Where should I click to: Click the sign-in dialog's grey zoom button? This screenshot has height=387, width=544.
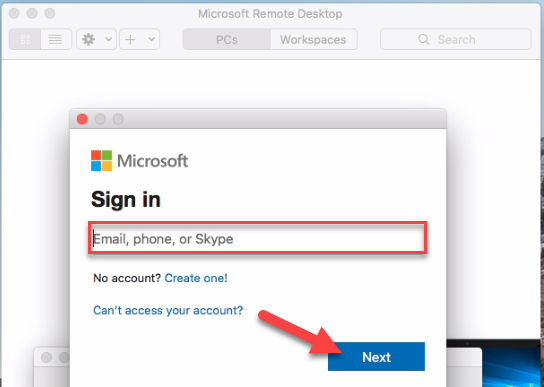(x=118, y=119)
